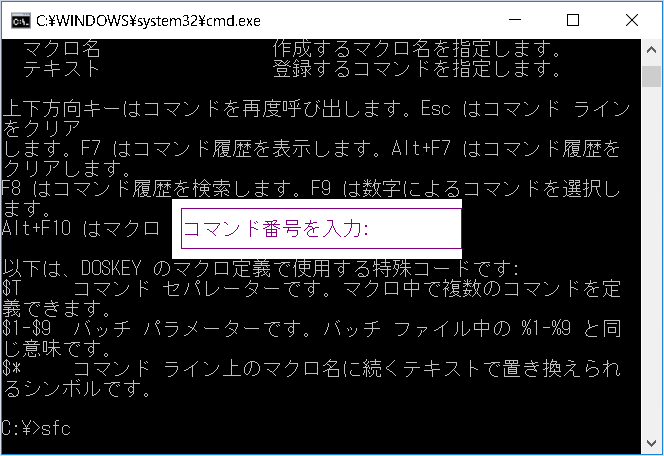The image size is (664, 456).
Task: Click the vertical scrollbar thumb
Action: click(x=651, y=77)
